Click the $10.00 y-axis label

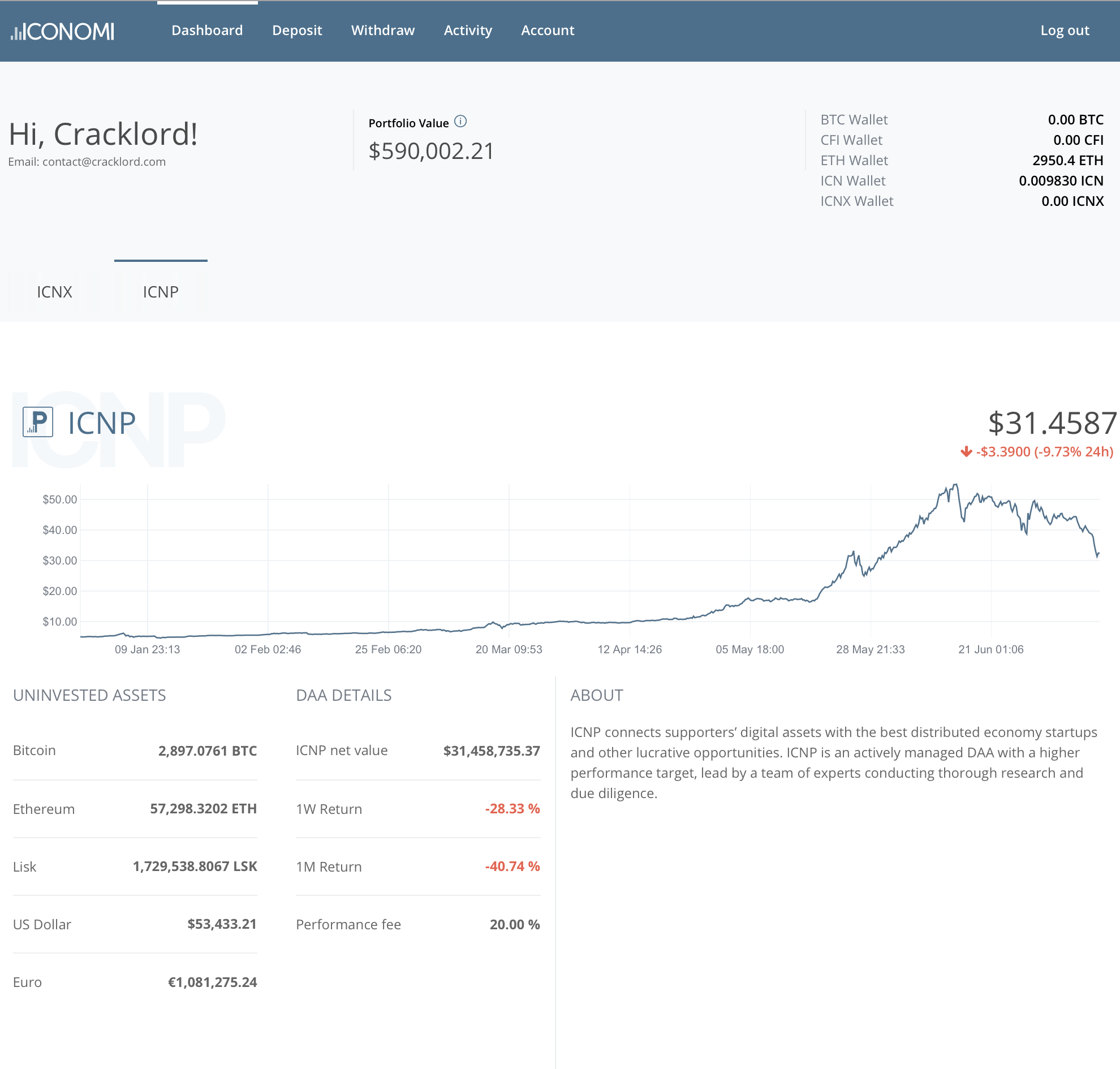point(59,621)
